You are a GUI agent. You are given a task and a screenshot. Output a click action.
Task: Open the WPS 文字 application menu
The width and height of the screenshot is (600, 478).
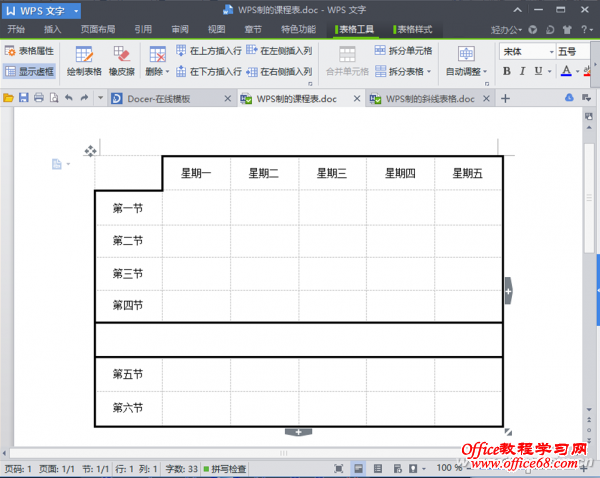coord(41,11)
